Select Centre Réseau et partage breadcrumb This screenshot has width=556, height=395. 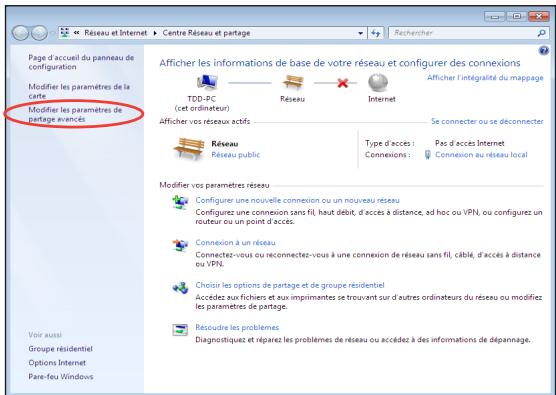[x=206, y=33]
